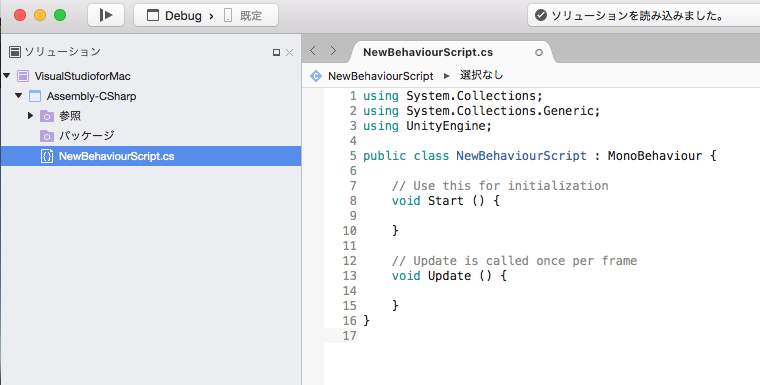This screenshot has width=760, height=385.
Task: Select NewBehaviourScript.cs in solution tree
Action: (x=151, y=156)
